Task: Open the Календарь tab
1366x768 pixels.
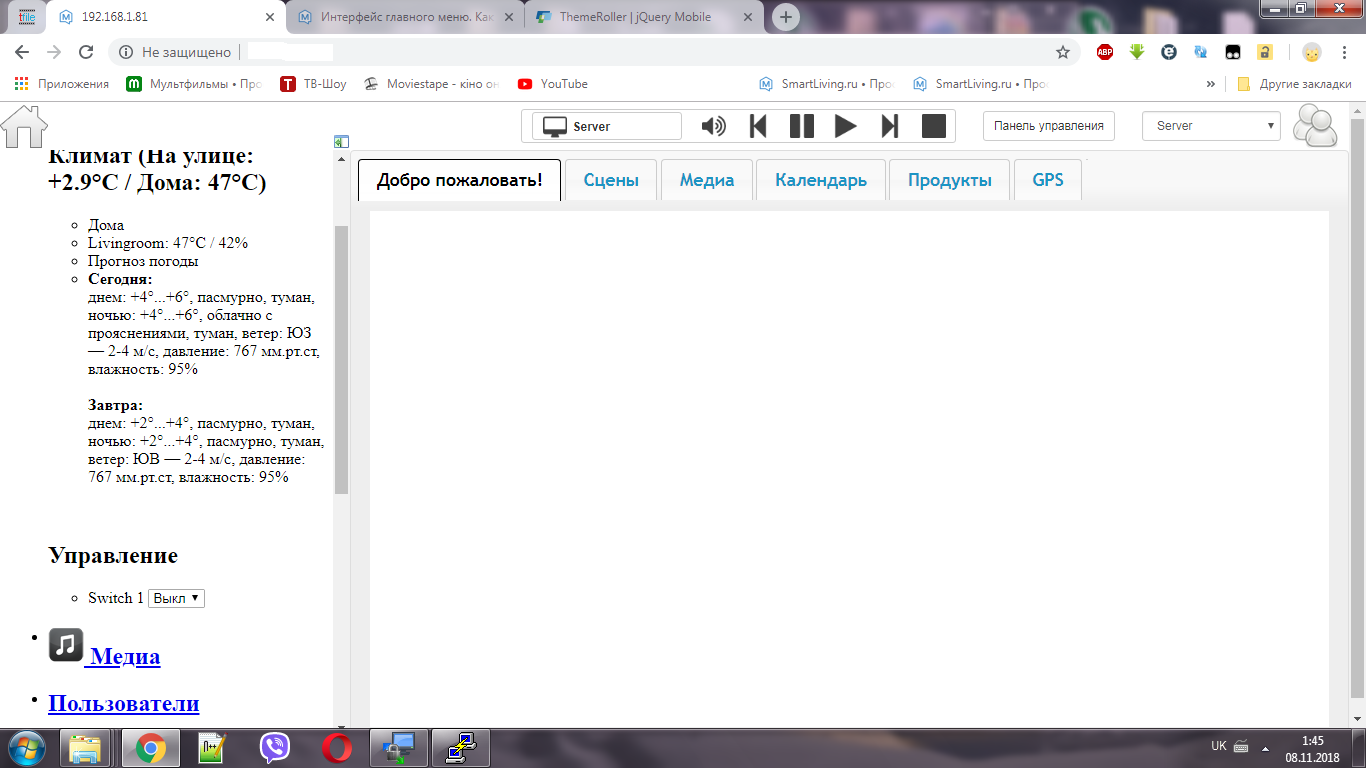Action: click(820, 180)
